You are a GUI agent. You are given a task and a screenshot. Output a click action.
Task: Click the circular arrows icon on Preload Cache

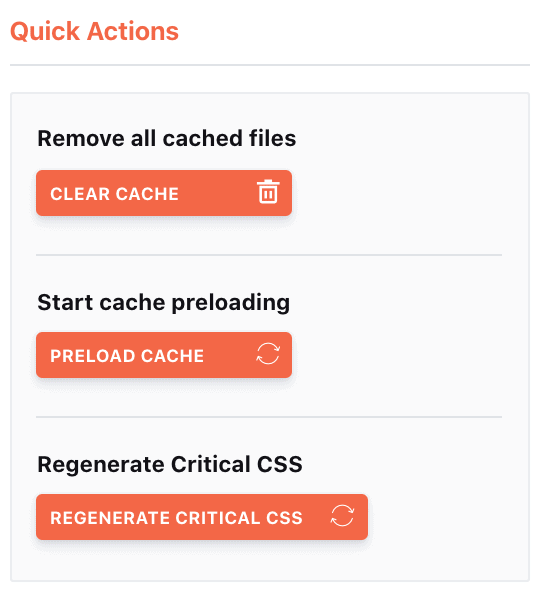tap(268, 354)
